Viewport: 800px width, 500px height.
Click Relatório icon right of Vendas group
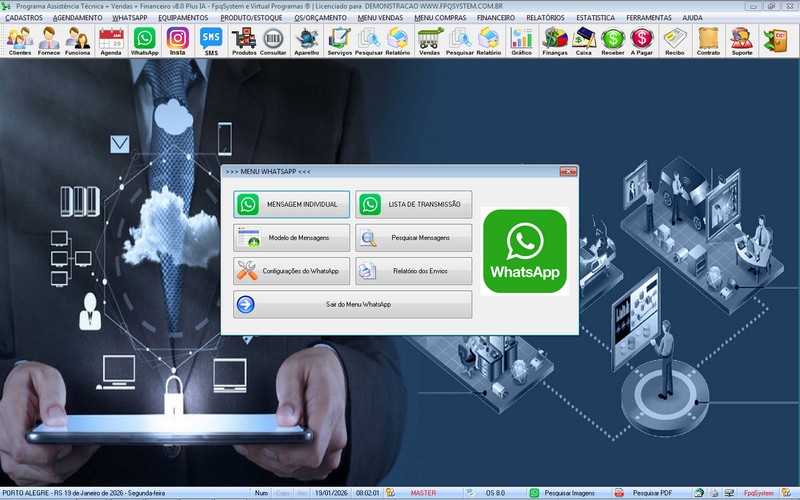489,41
